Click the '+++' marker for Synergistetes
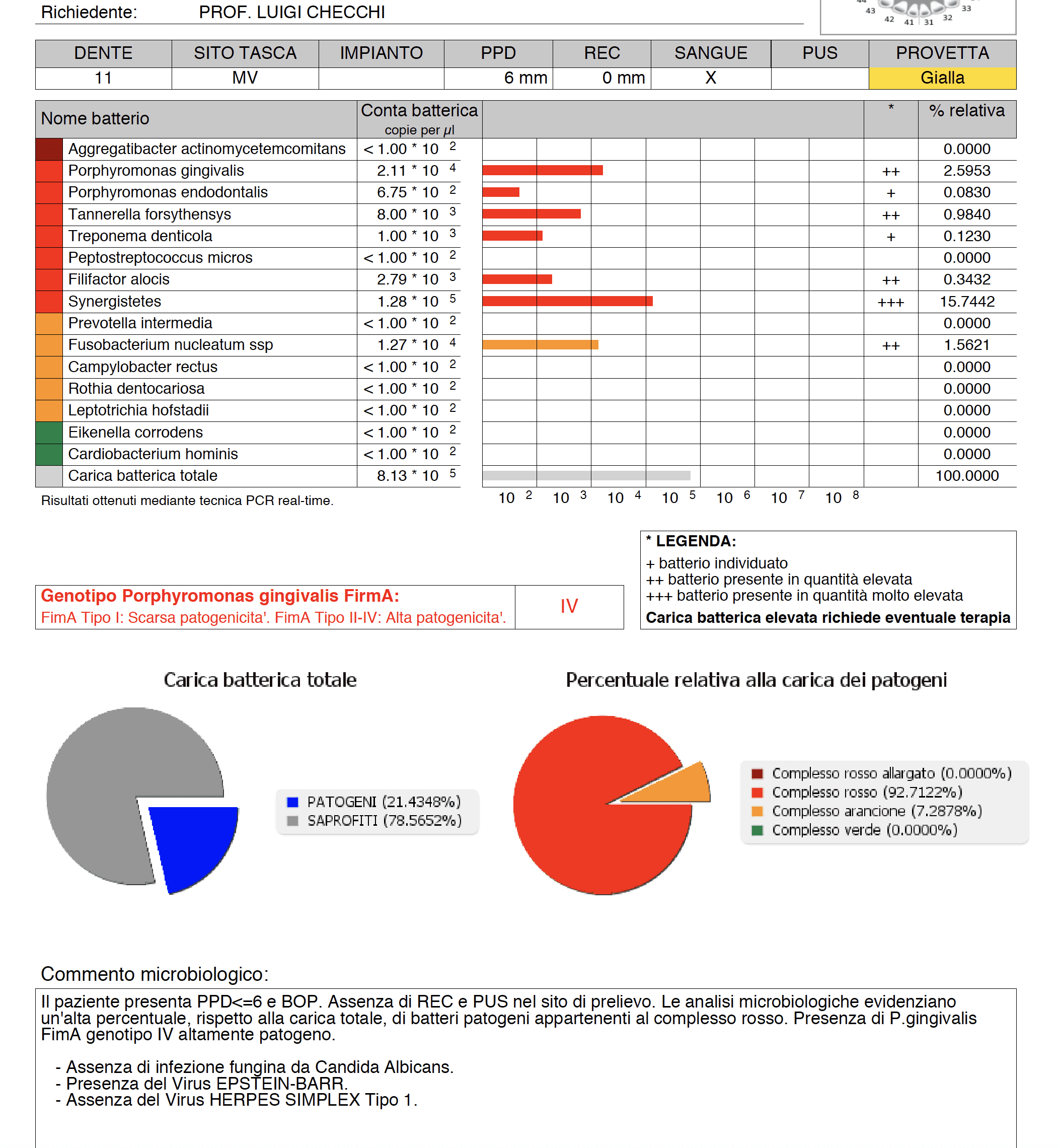 point(891,302)
